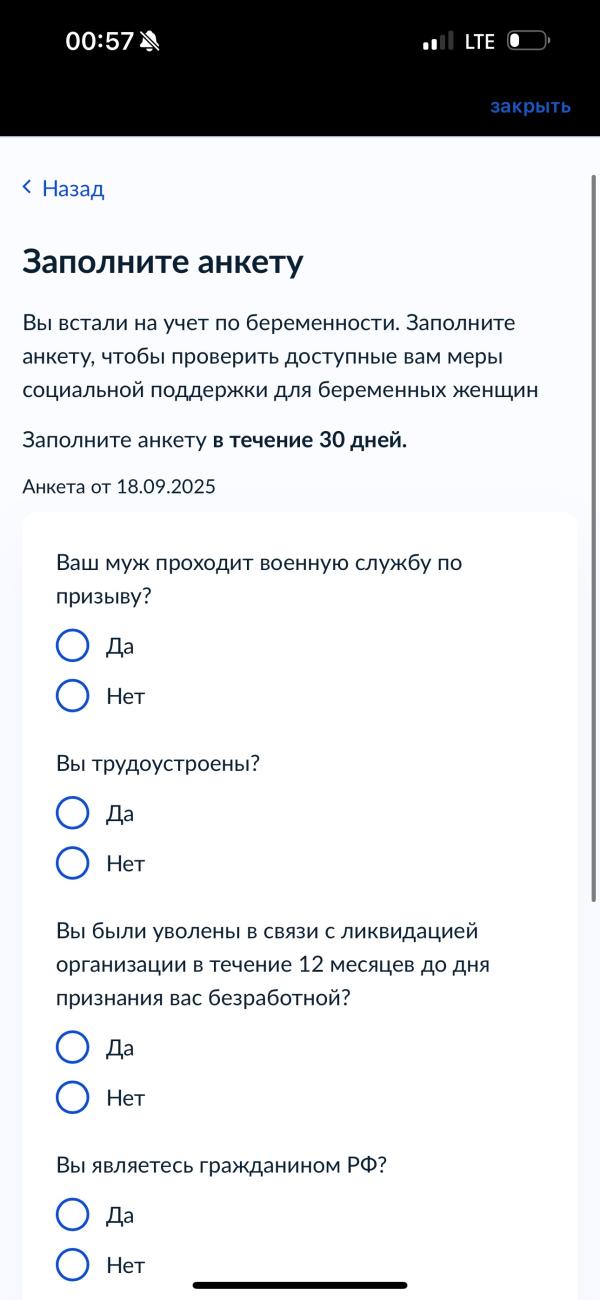Screen dimensions: 600x1300
Task: Choose Да for Вы трудоустроены question
Action: click(x=73, y=813)
